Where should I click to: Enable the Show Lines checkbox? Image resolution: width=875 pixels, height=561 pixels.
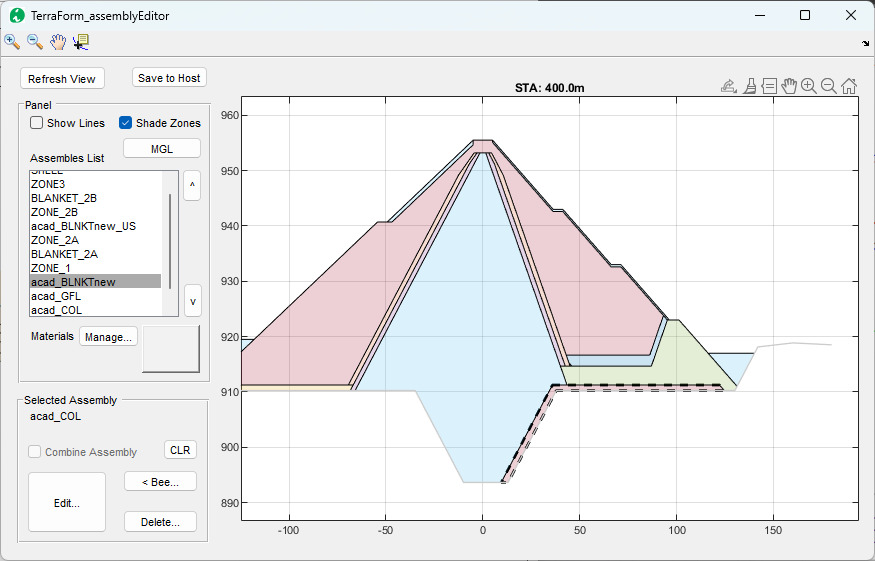click(x=37, y=123)
